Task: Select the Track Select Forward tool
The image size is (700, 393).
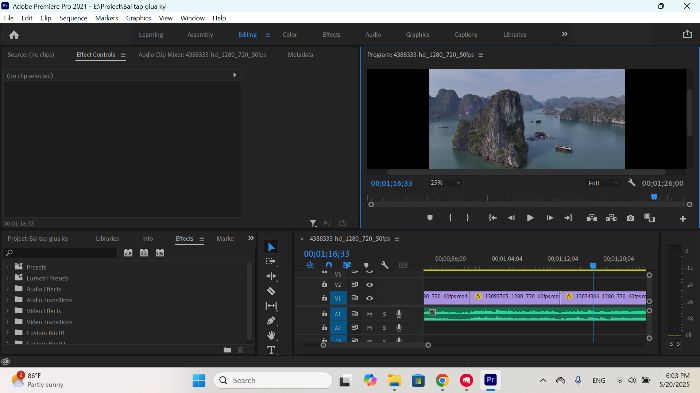Action: pos(271,261)
